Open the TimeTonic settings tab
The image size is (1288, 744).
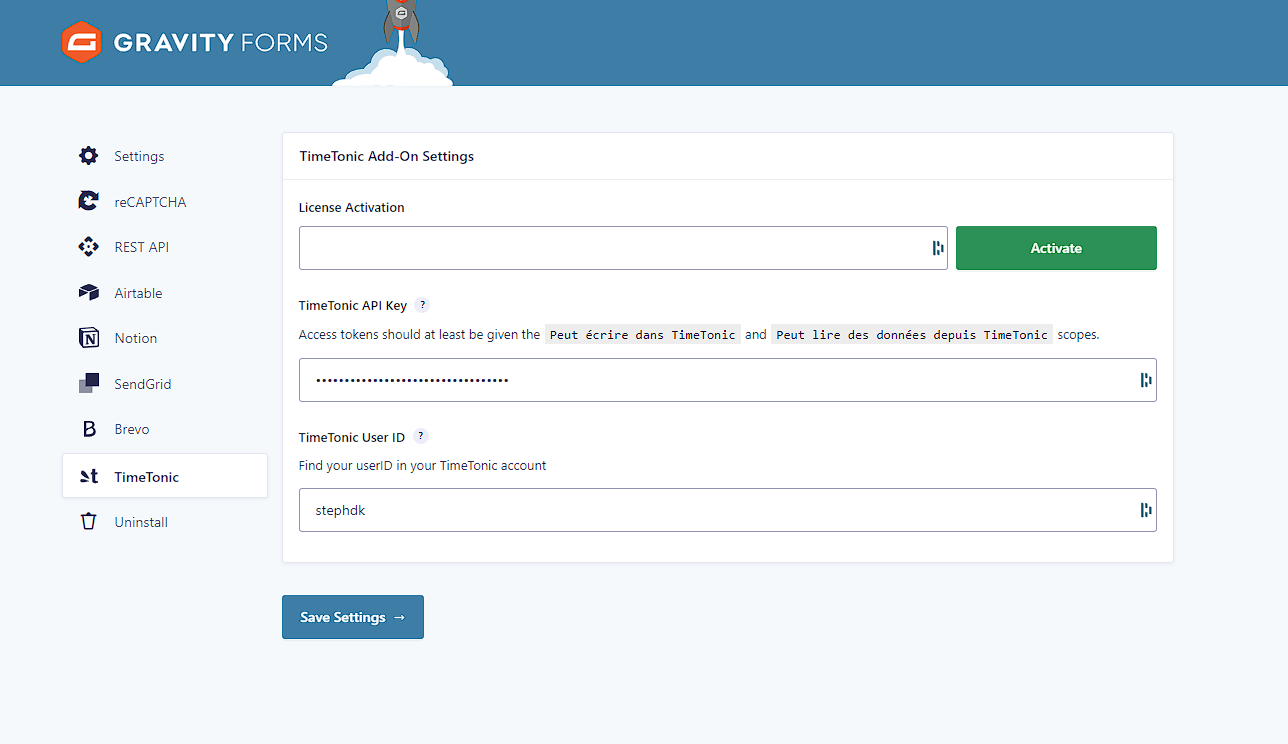(x=146, y=477)
